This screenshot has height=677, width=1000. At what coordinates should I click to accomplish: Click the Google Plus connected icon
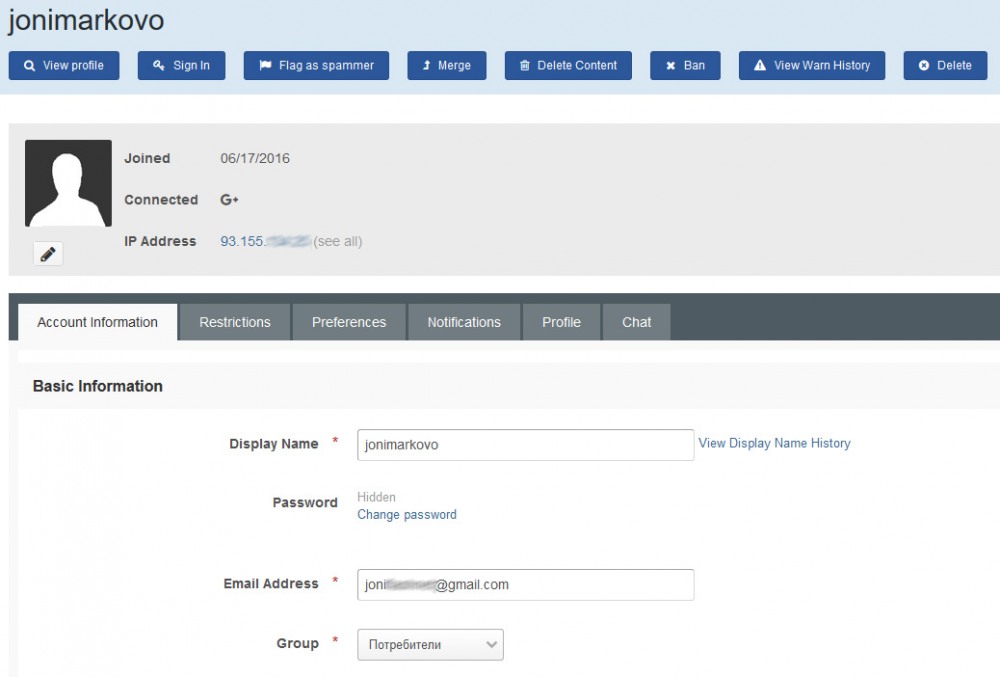229,200
